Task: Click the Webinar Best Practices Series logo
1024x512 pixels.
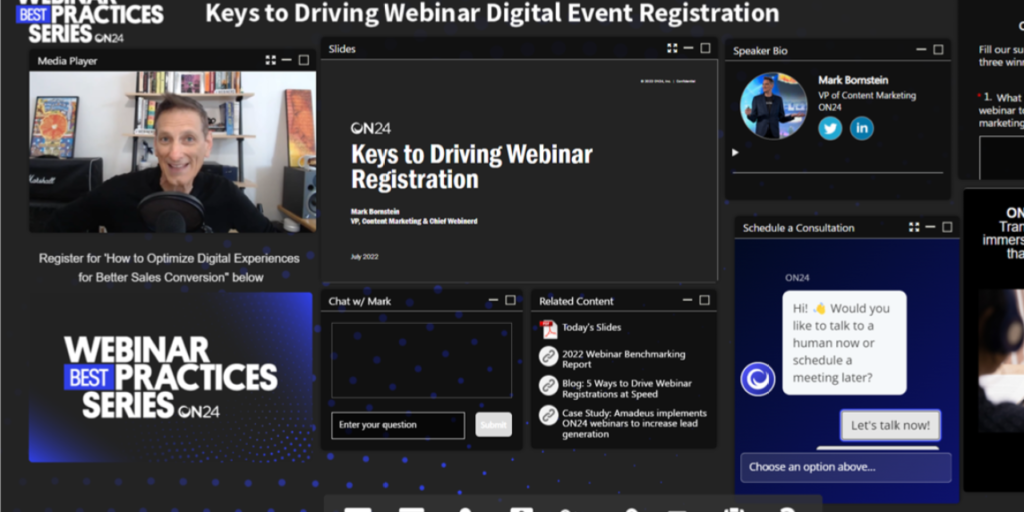Action: point(90,21)
